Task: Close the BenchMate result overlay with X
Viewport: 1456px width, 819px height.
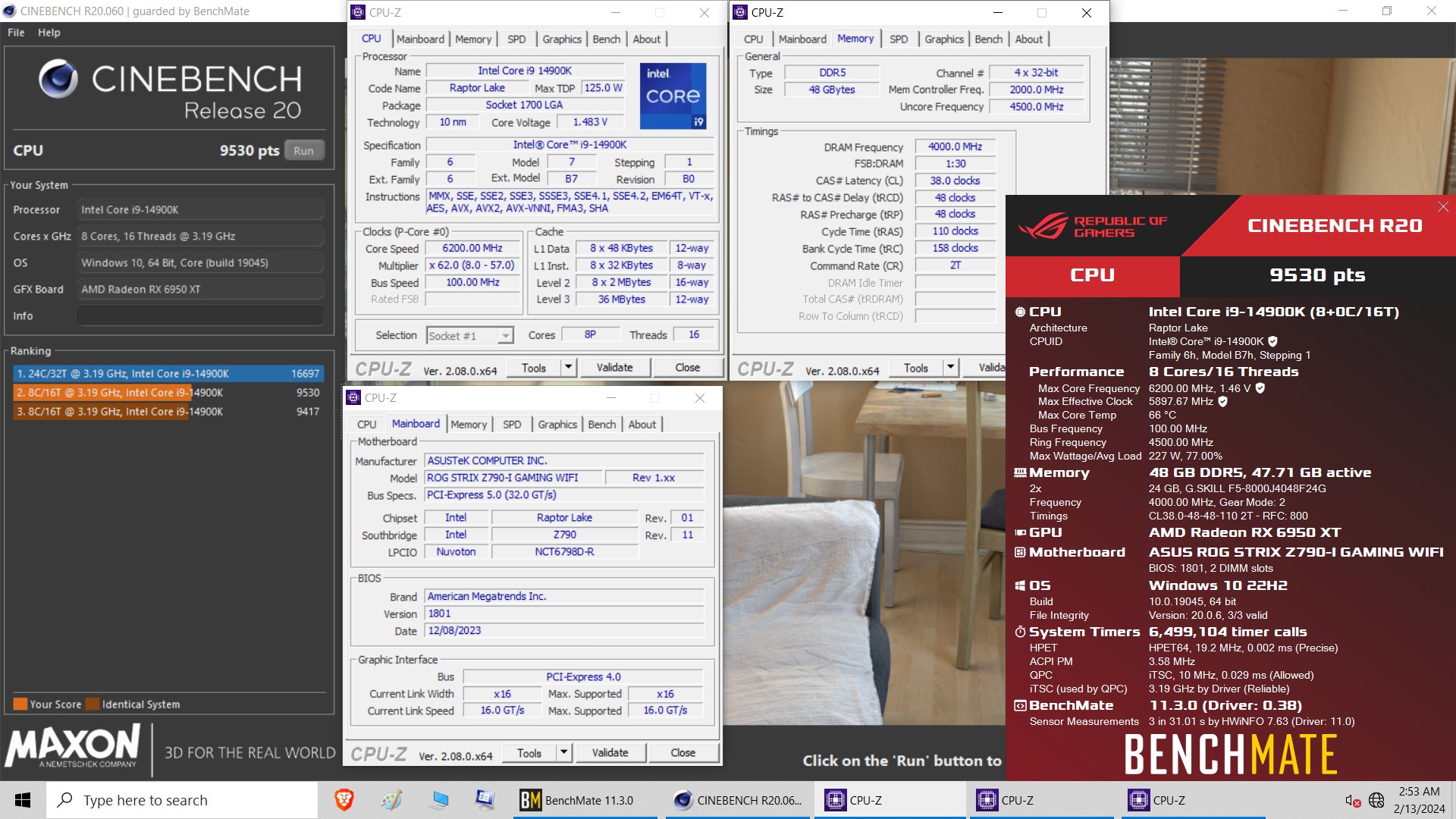Action: [x=1443, y=207]
